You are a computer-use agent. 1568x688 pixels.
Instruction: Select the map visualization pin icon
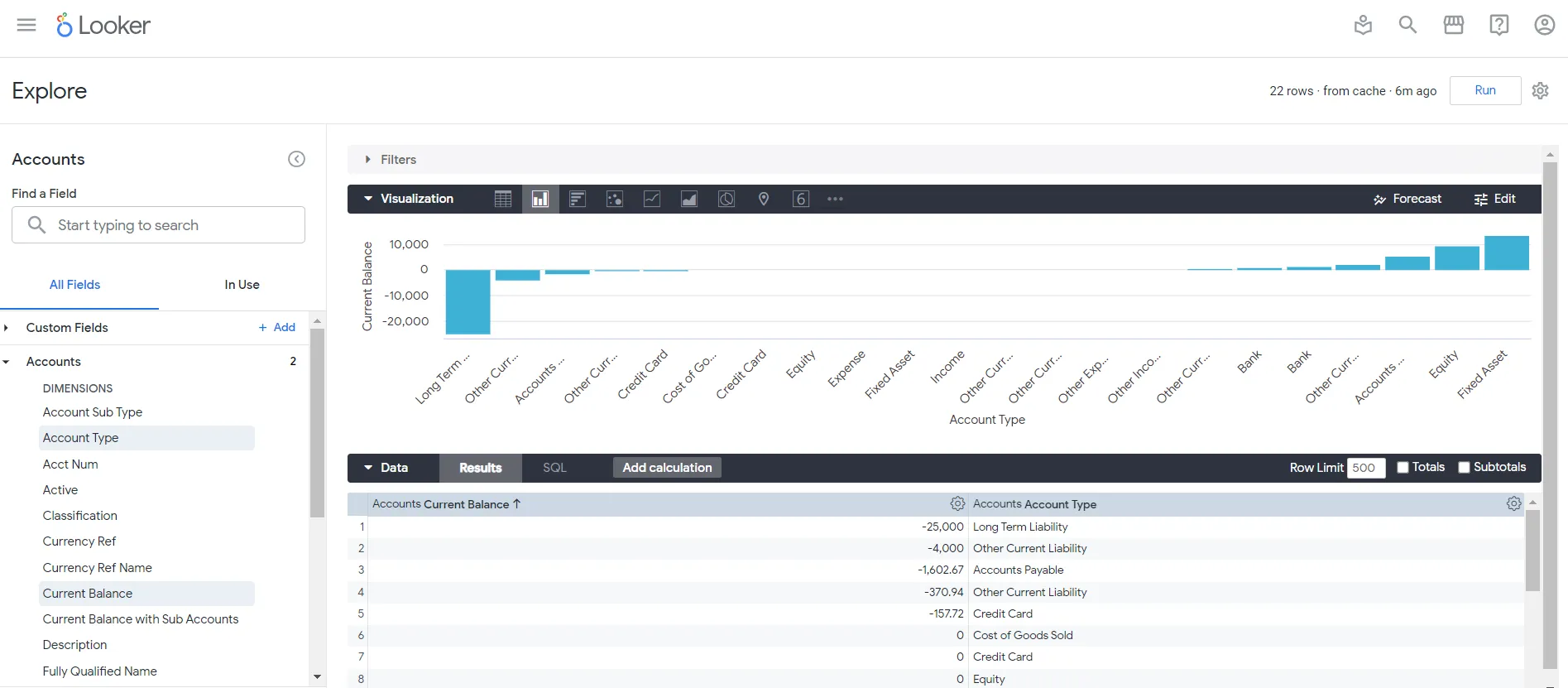[764, 199]
